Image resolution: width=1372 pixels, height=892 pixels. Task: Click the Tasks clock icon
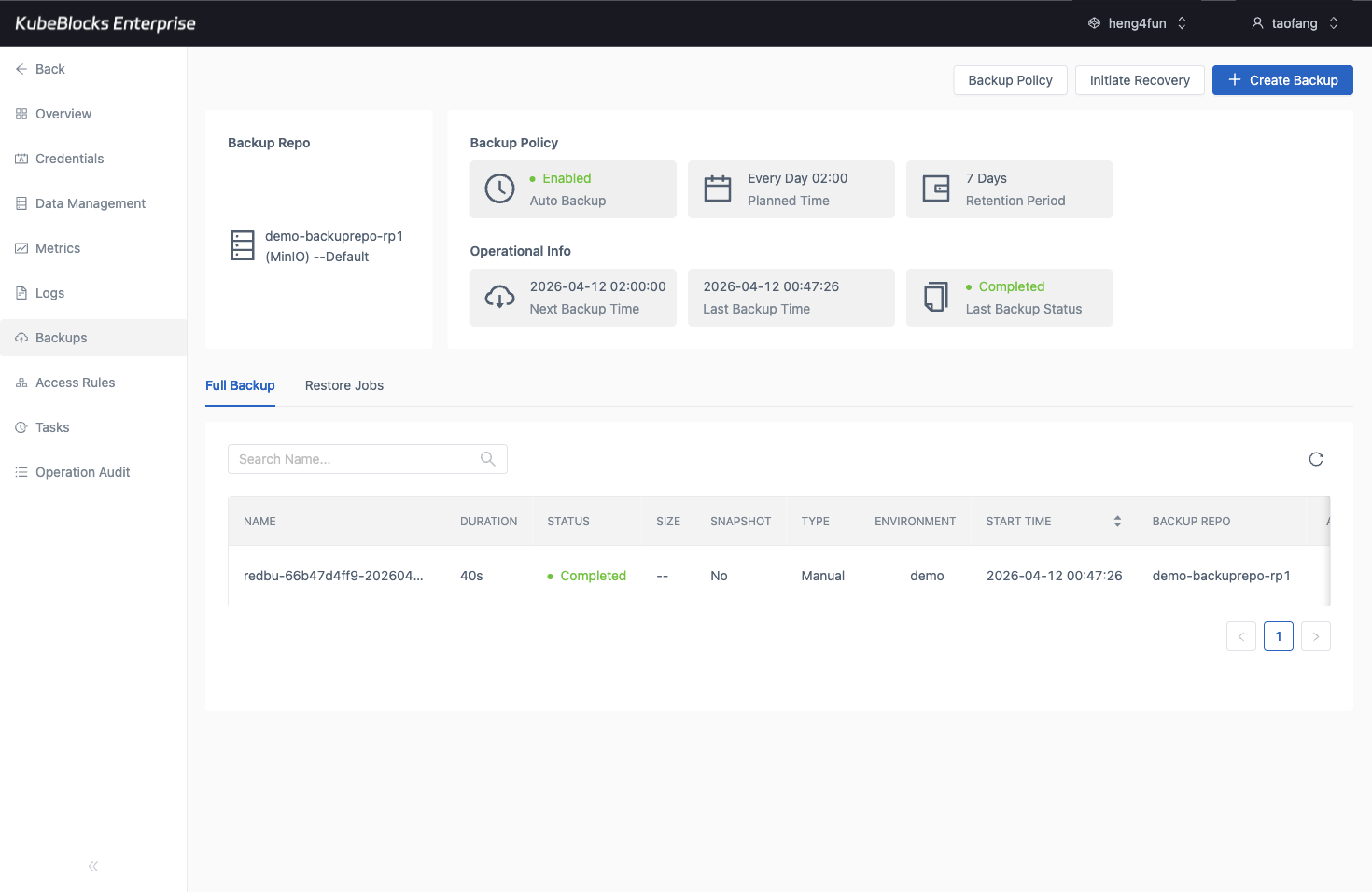coord(21,427)
